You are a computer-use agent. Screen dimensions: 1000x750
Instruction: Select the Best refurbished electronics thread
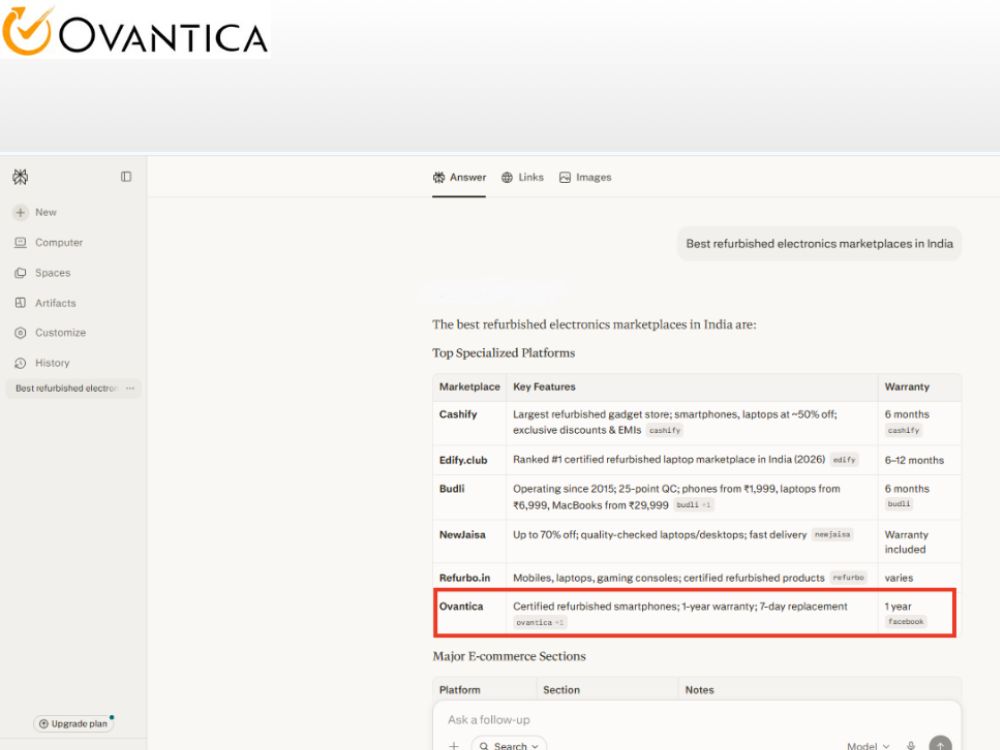[x=66, y=388]
